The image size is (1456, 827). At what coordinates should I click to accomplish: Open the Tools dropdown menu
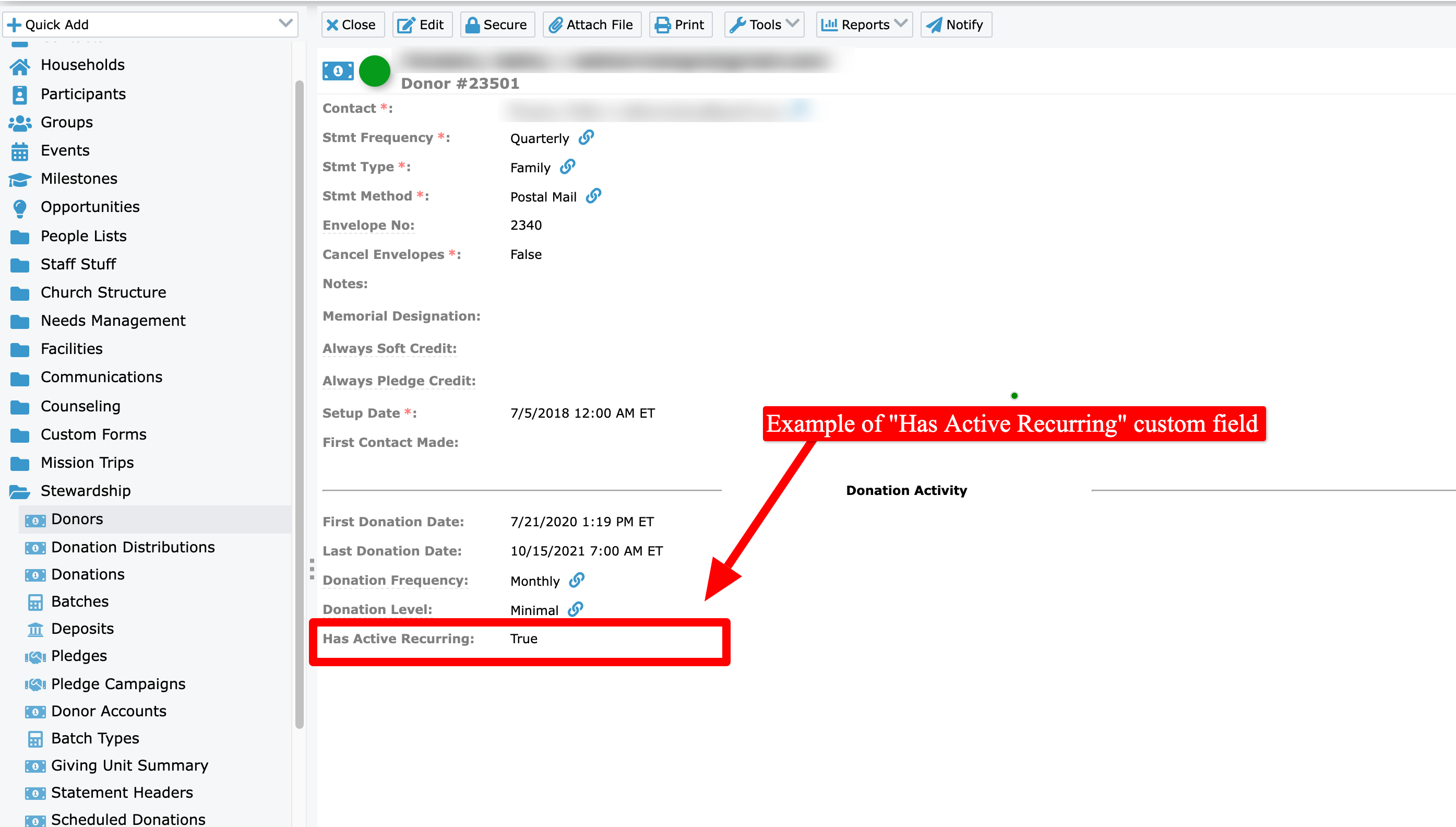click(764, 25)
